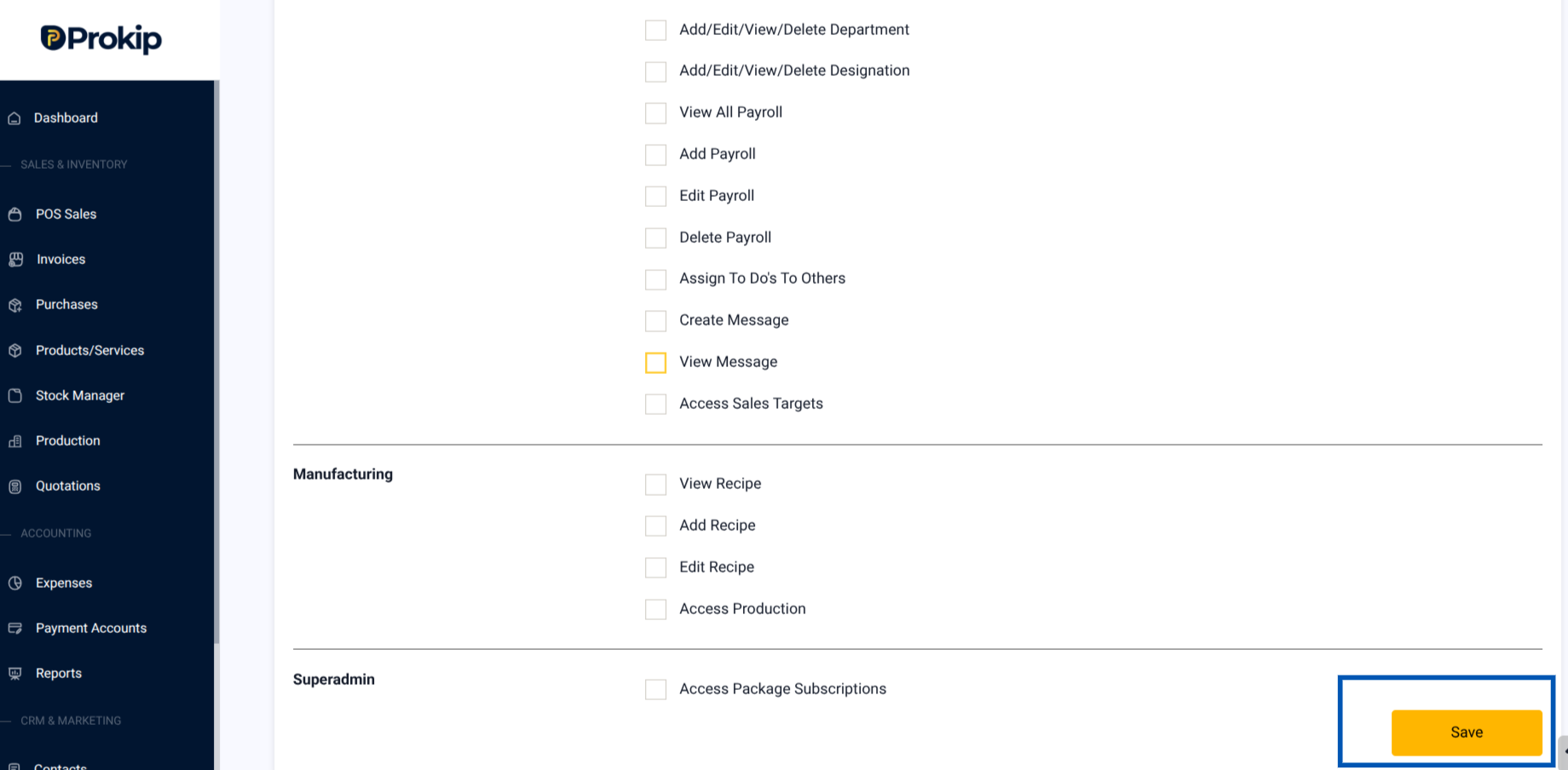The image size is (1568, 770).
Task: Click the sidebar vertical scrollbar
Action: click(216, 362)
